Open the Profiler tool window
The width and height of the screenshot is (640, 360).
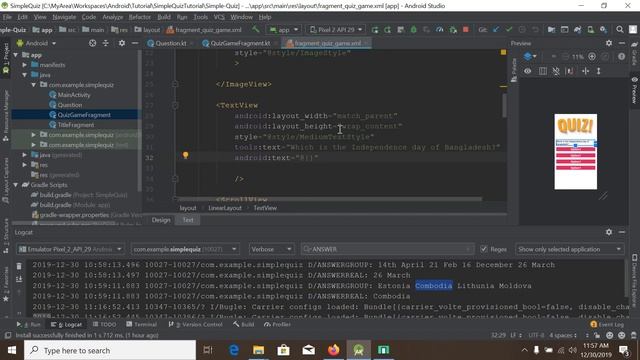(278, 324)
